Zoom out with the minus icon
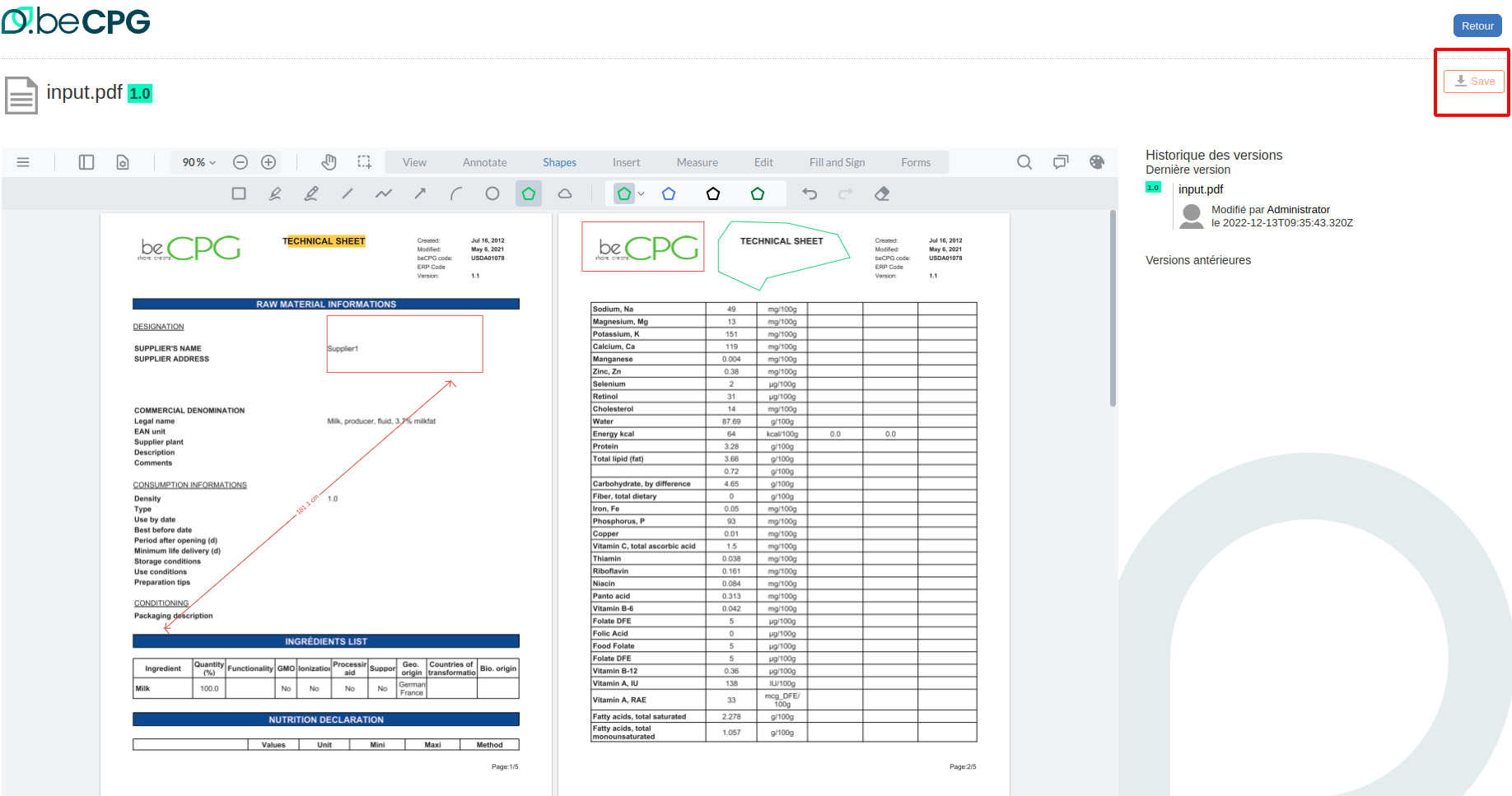Image resolution: width=1512 pixels, height=796 pixels. (240, 162)
